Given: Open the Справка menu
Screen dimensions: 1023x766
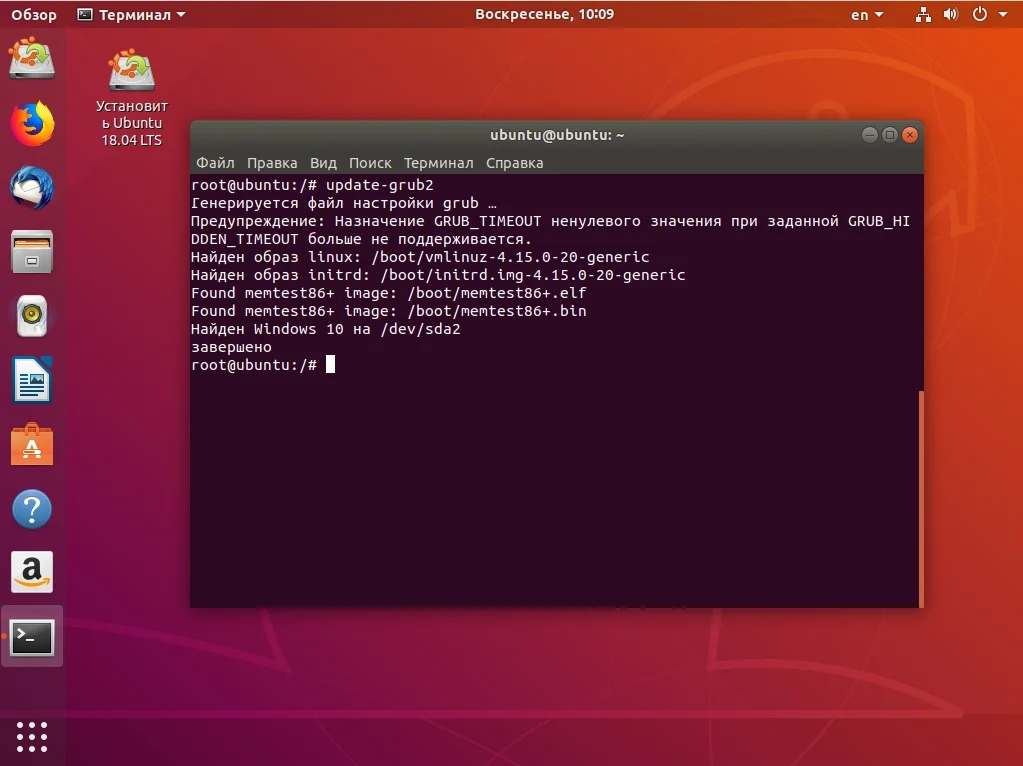Looking at the screenshot, I should (514, 163).
